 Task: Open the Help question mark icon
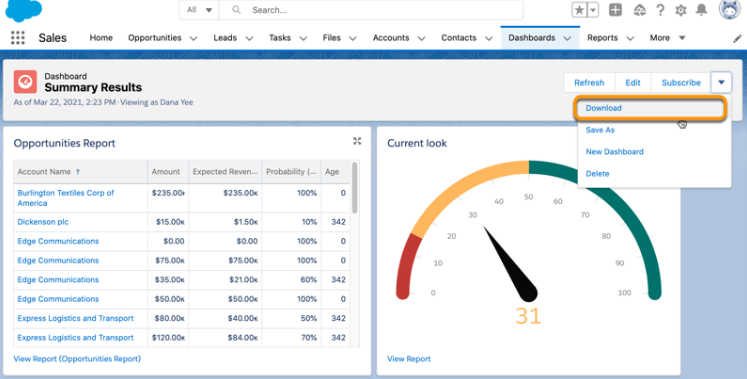coord(660,10)
